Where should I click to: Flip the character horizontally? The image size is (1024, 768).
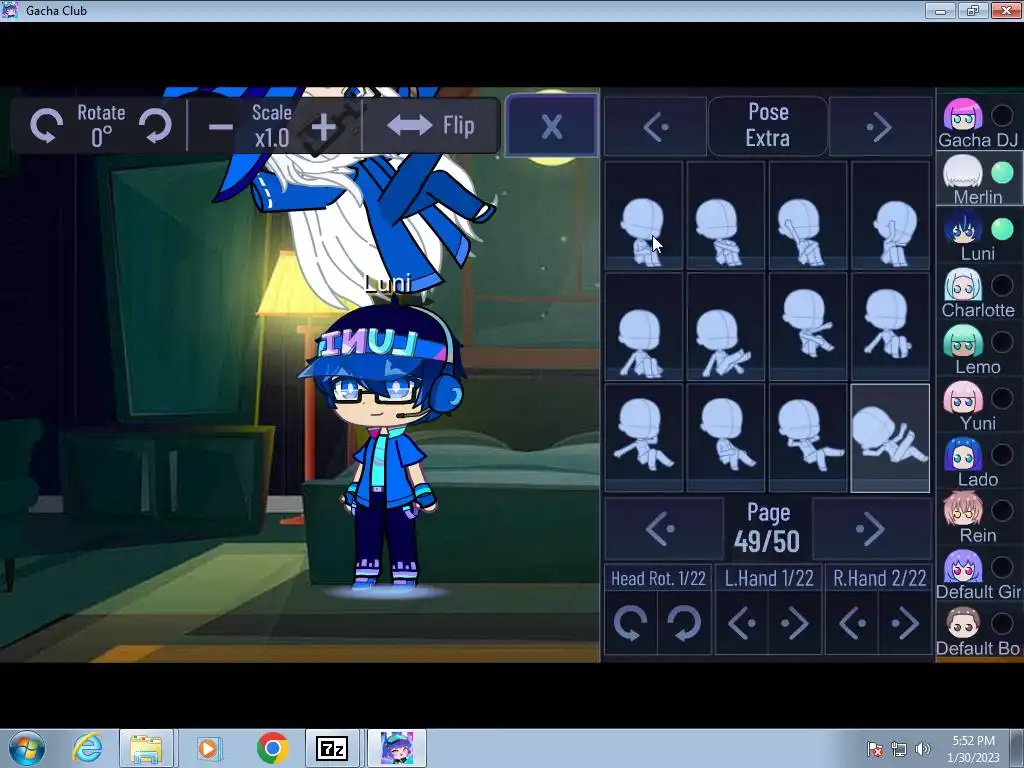[x=430, y=125]
